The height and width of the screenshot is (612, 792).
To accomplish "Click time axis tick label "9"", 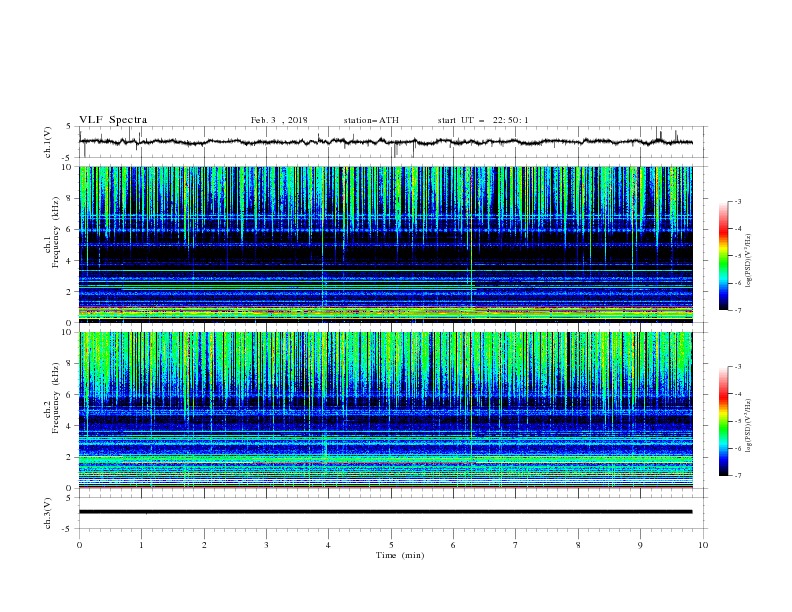I will click(640, 545).
